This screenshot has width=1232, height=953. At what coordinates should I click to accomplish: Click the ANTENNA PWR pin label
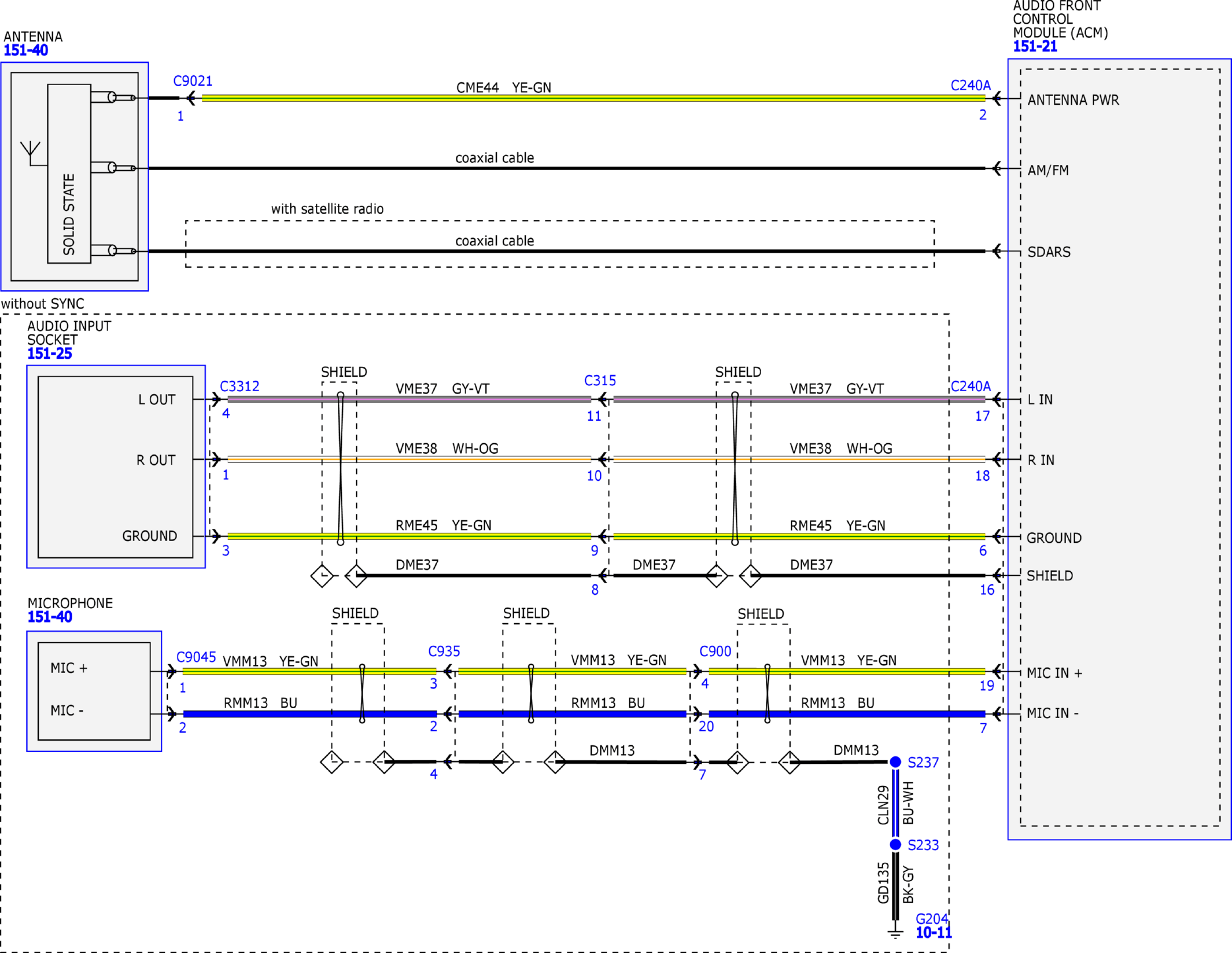point(1073,100)
